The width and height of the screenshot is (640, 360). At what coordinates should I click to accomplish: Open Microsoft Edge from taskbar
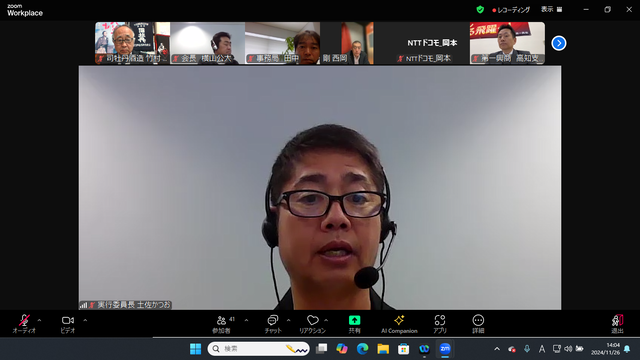pyautogui.click(x=362, y=349)
